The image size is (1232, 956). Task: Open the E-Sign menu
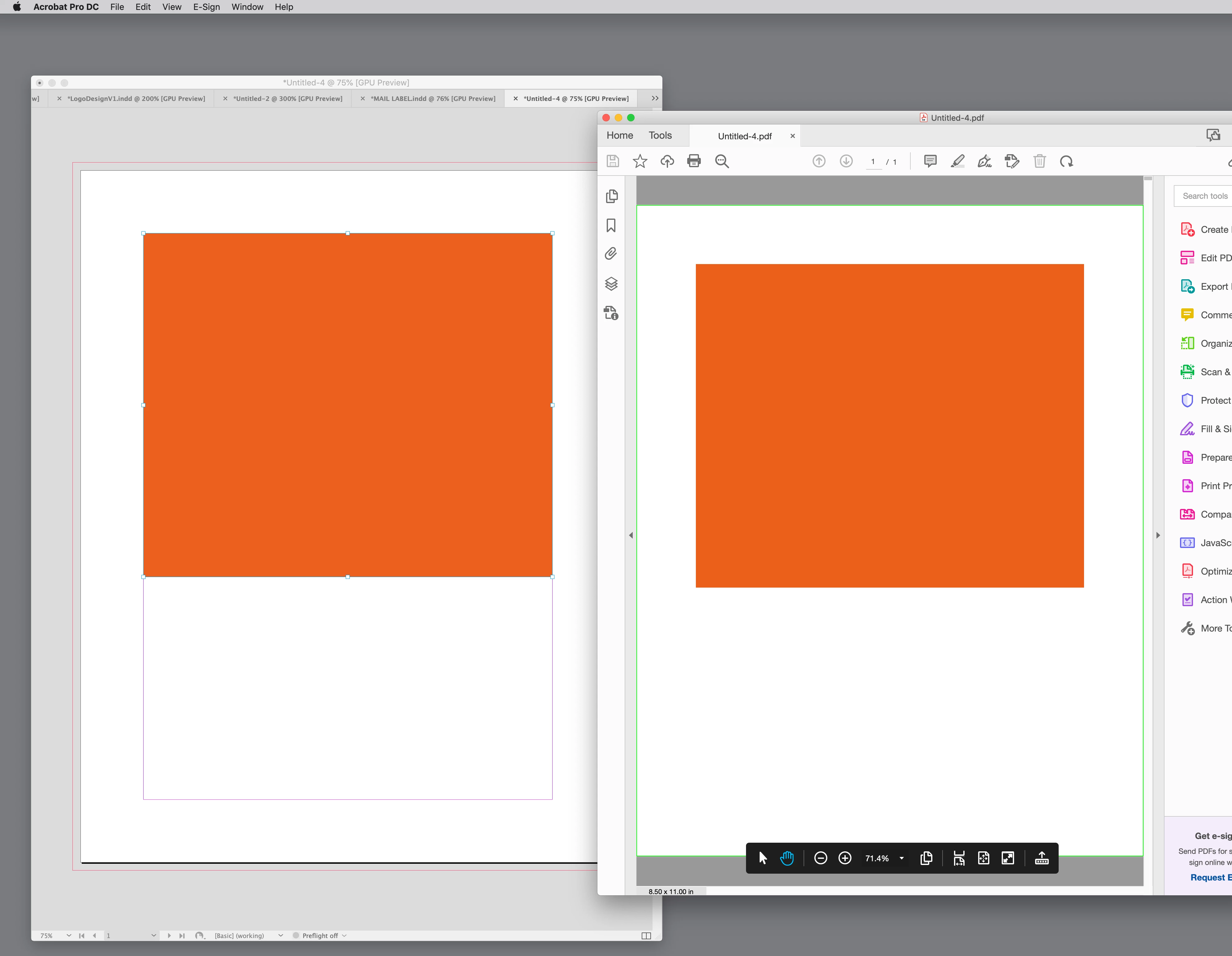[206, 7]
